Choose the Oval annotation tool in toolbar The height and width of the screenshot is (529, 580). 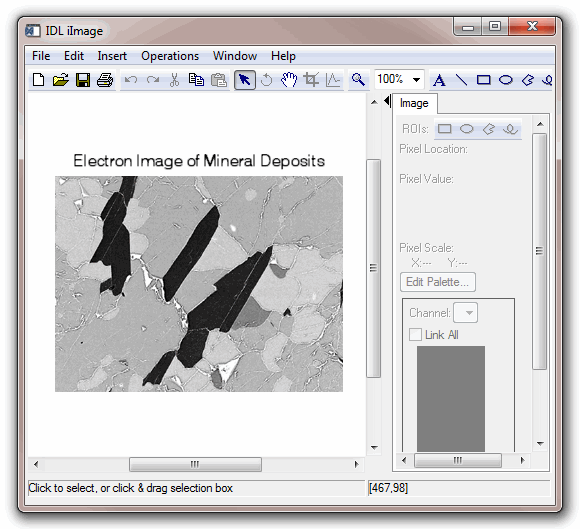pyautogui.click(x=506, y=80)
